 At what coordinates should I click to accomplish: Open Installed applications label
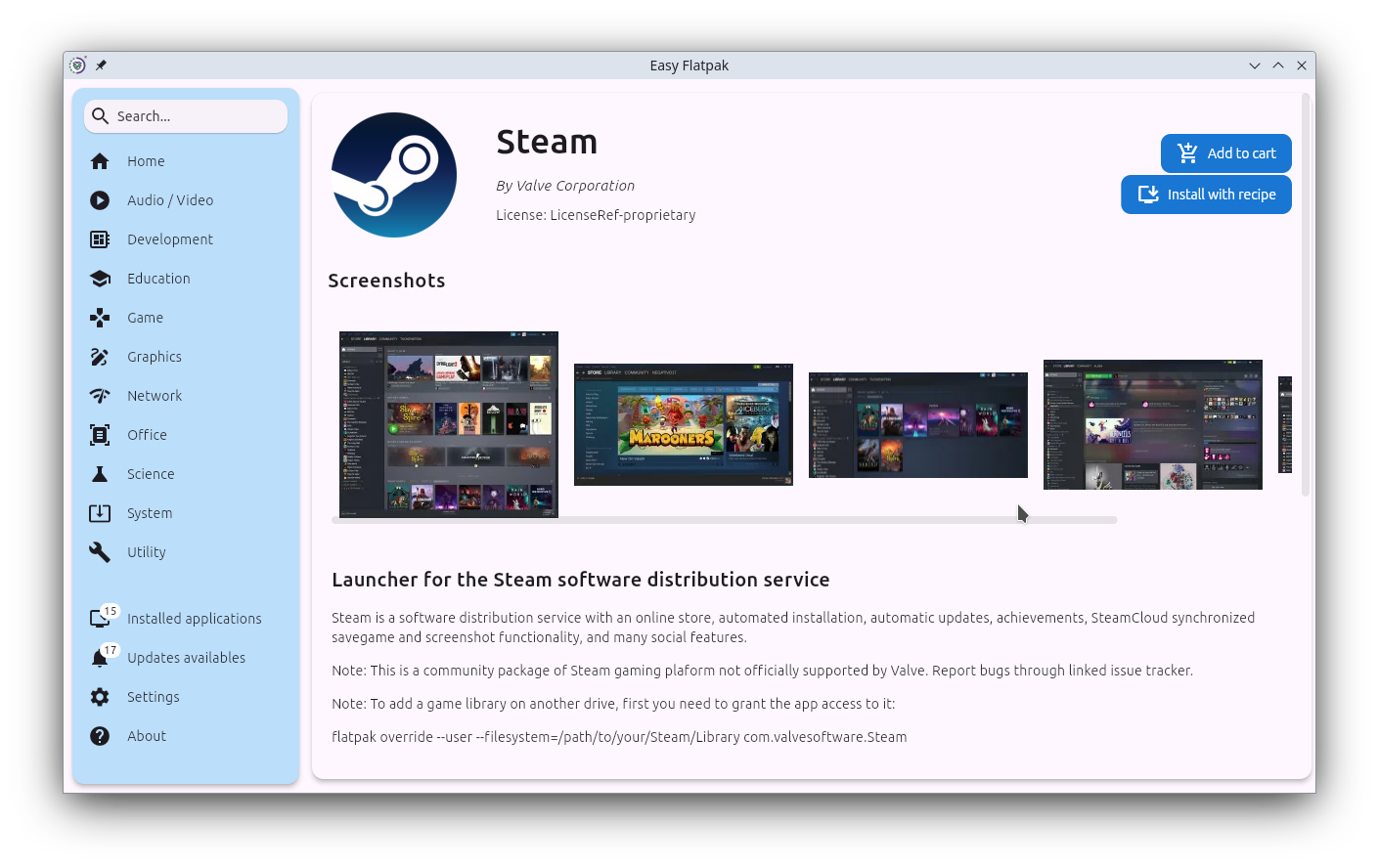[x=195, y=619]
